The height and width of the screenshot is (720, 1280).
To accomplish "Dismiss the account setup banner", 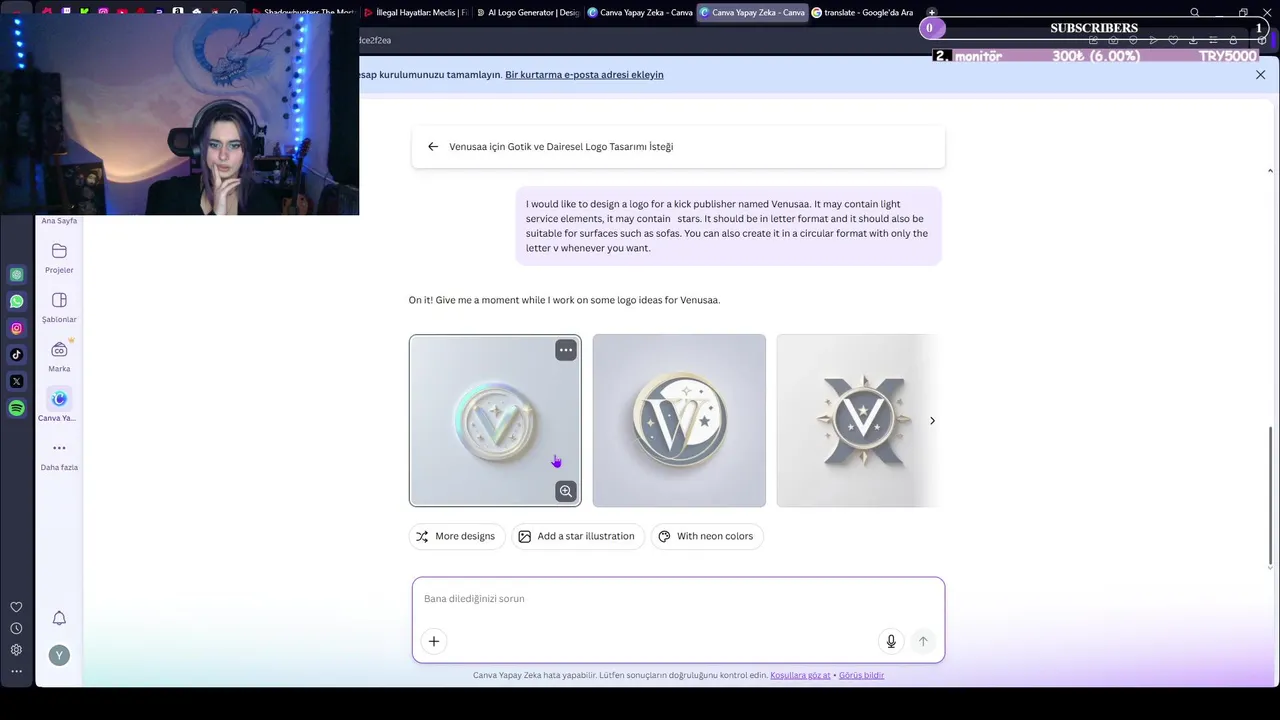I will coord(1260,75).
